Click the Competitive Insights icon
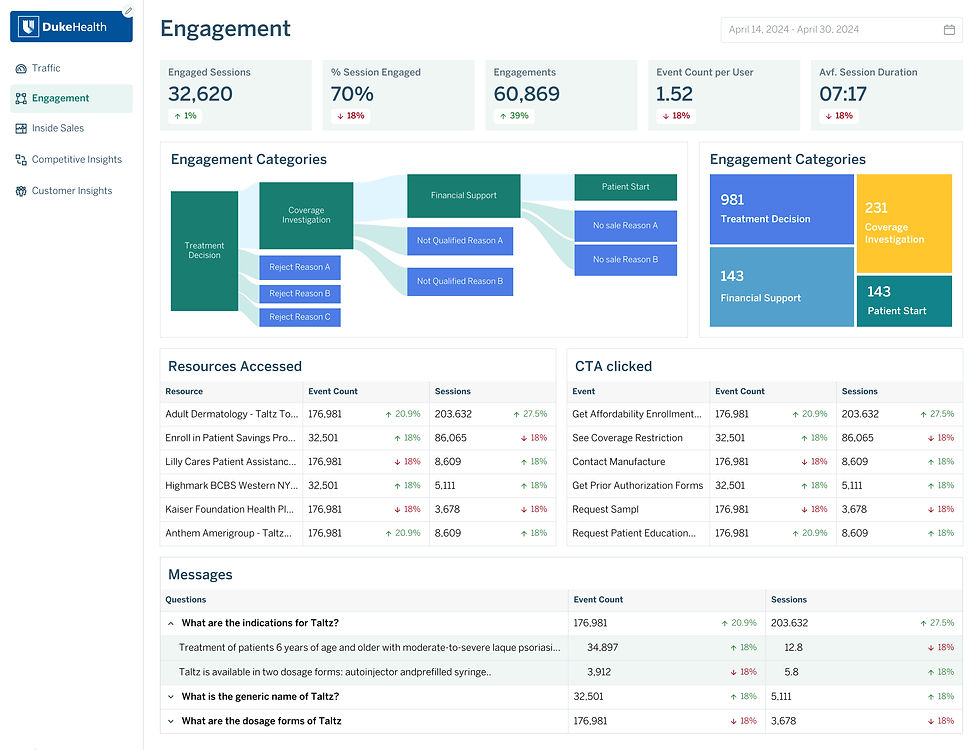This screenshot has width=979, height=750. pos(21,160)
